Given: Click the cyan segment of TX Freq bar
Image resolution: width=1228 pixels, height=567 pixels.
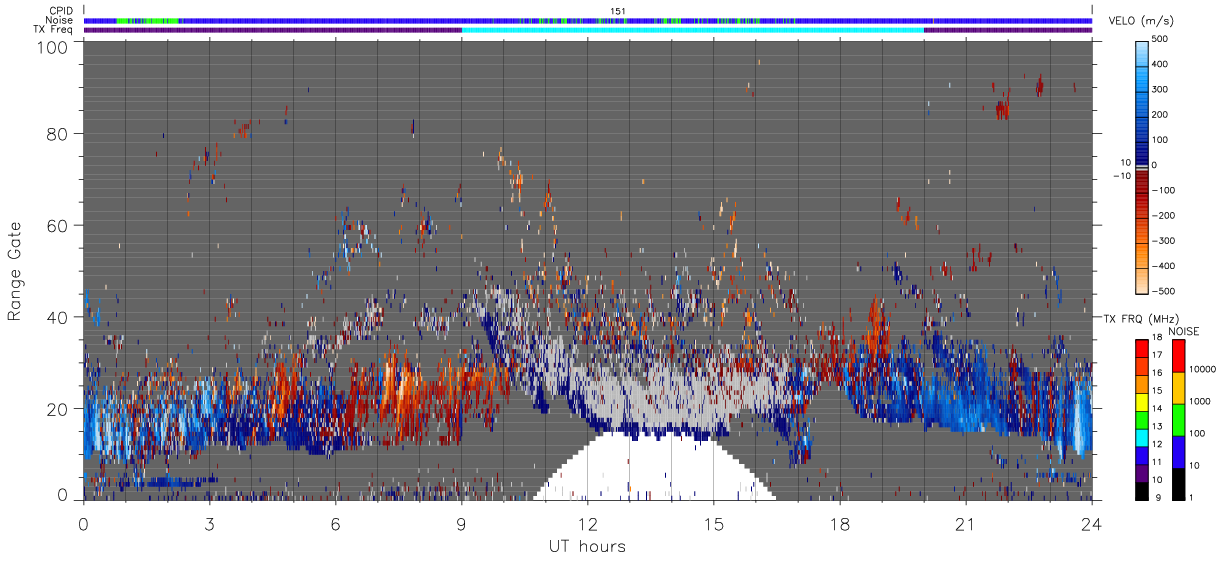Looking at the screenshot, I should 693,30.
